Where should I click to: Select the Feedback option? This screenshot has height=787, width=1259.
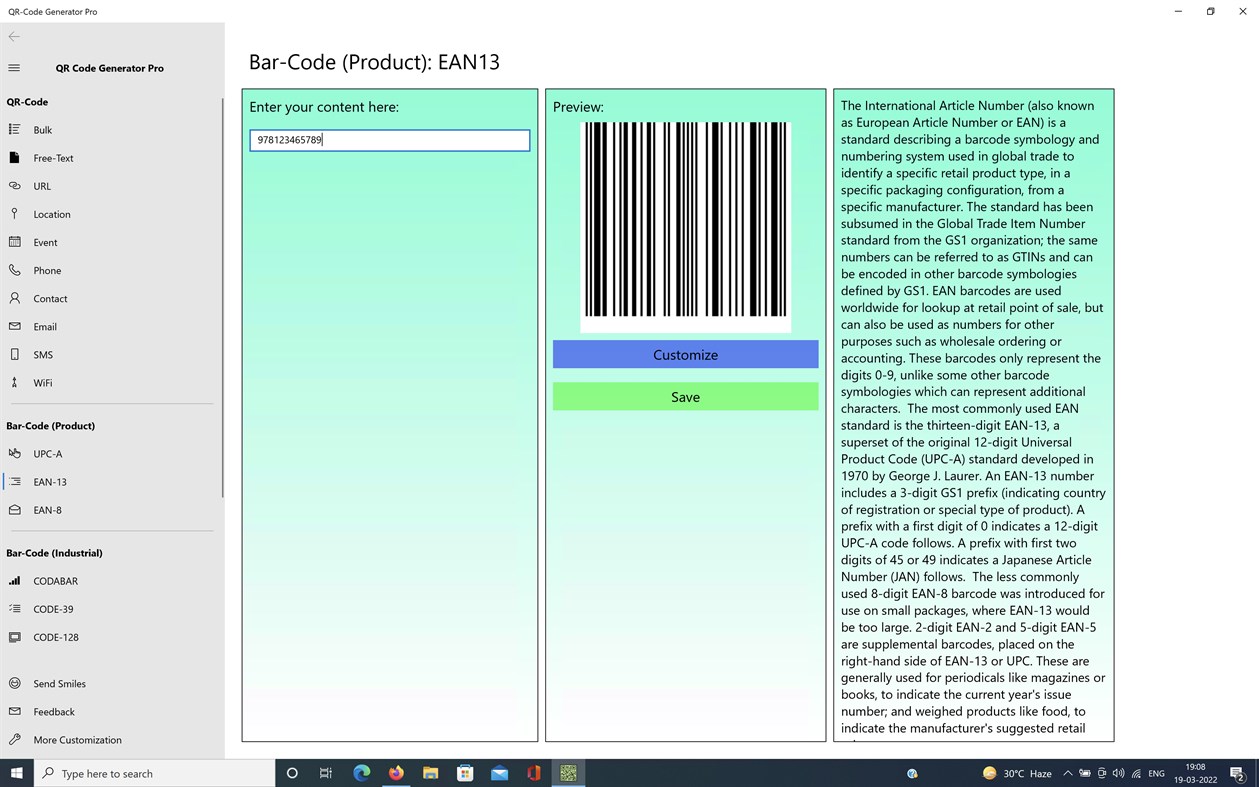(53, 711)
